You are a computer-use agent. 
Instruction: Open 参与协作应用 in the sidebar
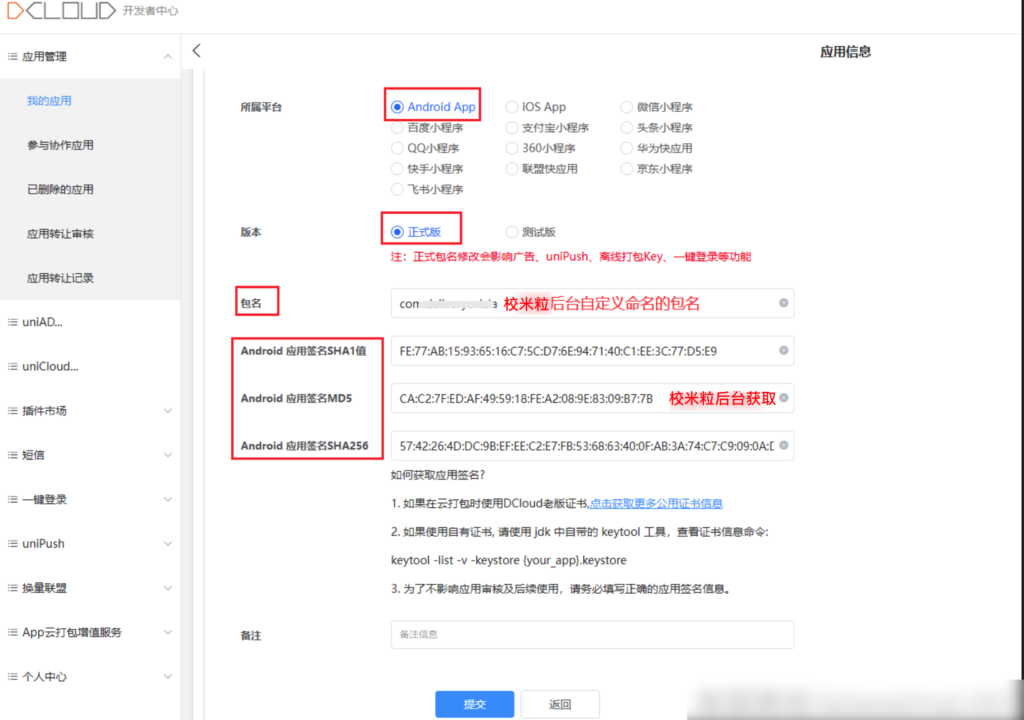[60, 145]
